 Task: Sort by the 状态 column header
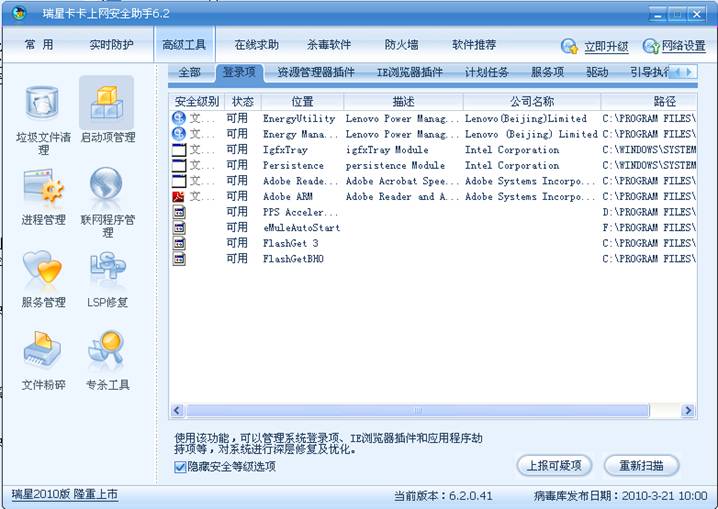tap(243, 101)
